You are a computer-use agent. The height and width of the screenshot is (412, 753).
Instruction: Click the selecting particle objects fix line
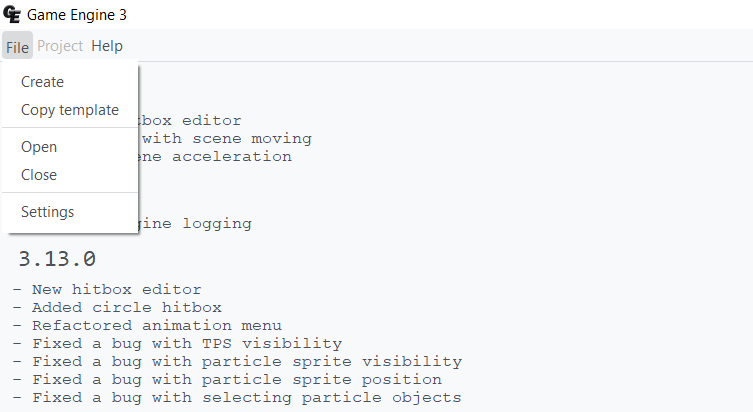point(237,398)
